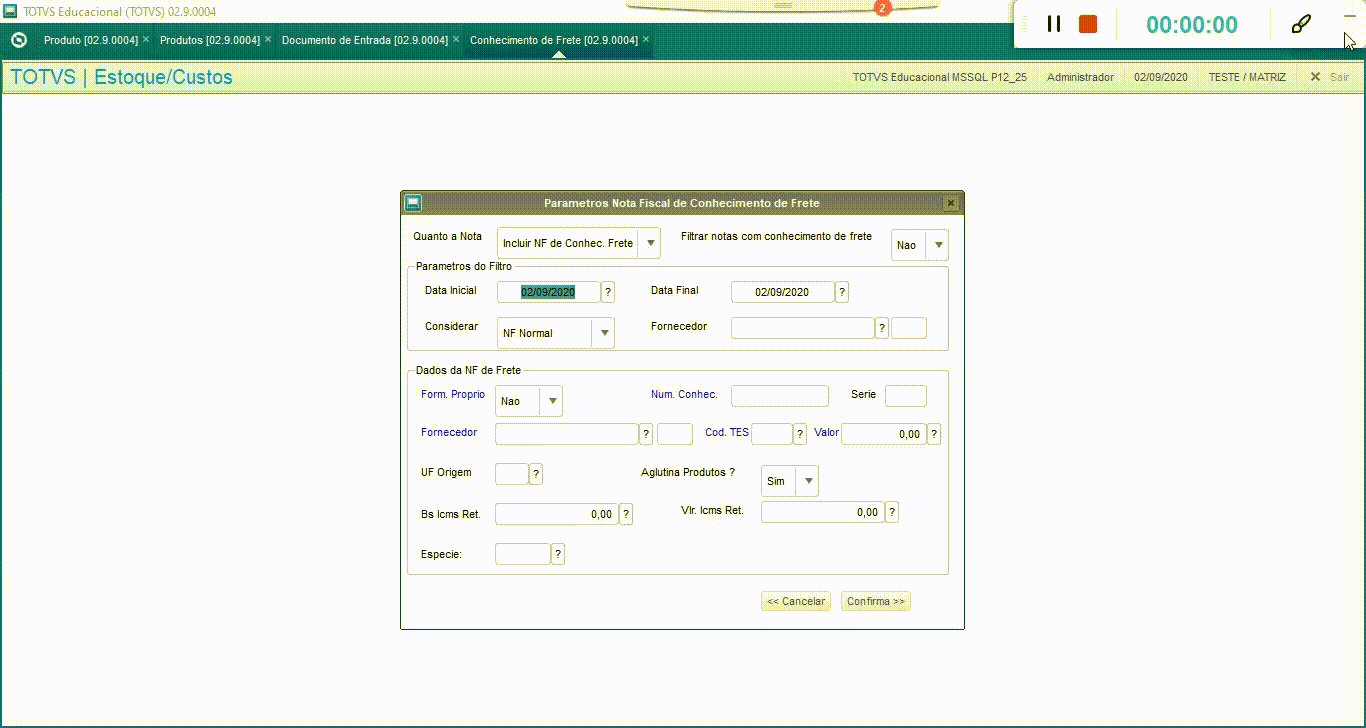Click the NF de Frete Fornecedor field
1366x728 pixels.
(566, 434)
